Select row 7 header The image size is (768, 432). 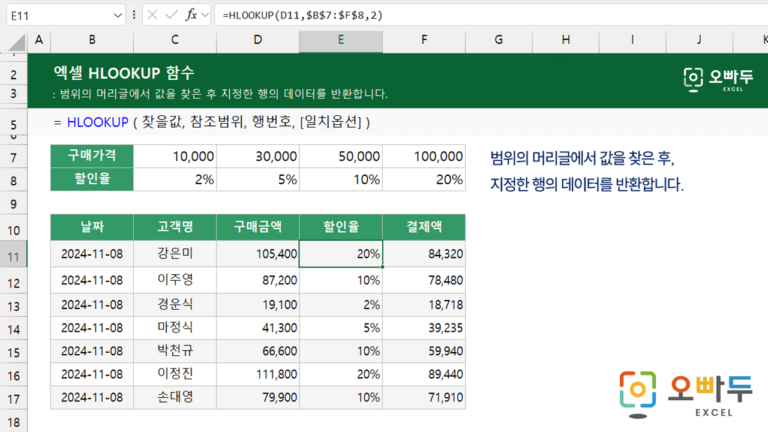[14, 157]
